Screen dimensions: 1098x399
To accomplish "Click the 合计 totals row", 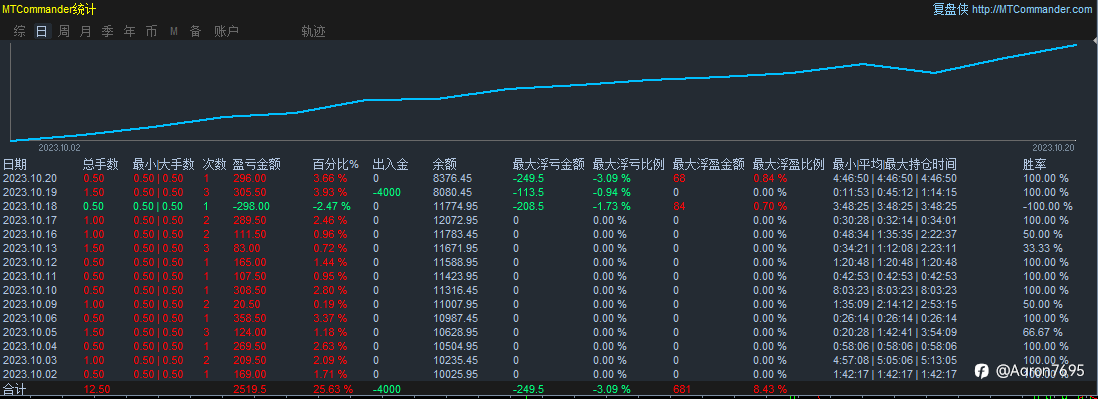I will point(549,388).
